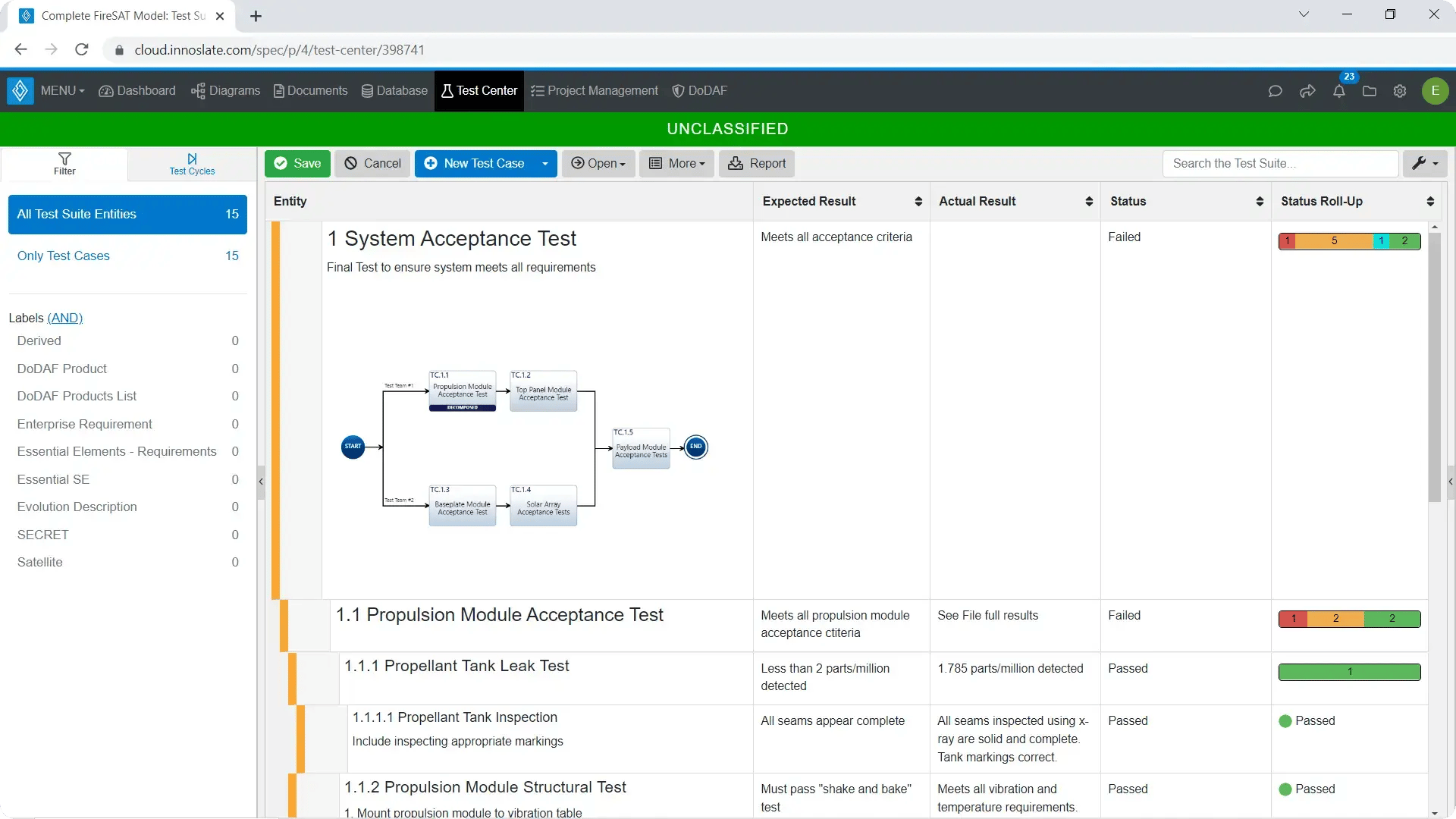Image resolution: width=1456 pixels, height=819 pixels.
Task: Click the Report button
Action: click(x=756, y=163)
